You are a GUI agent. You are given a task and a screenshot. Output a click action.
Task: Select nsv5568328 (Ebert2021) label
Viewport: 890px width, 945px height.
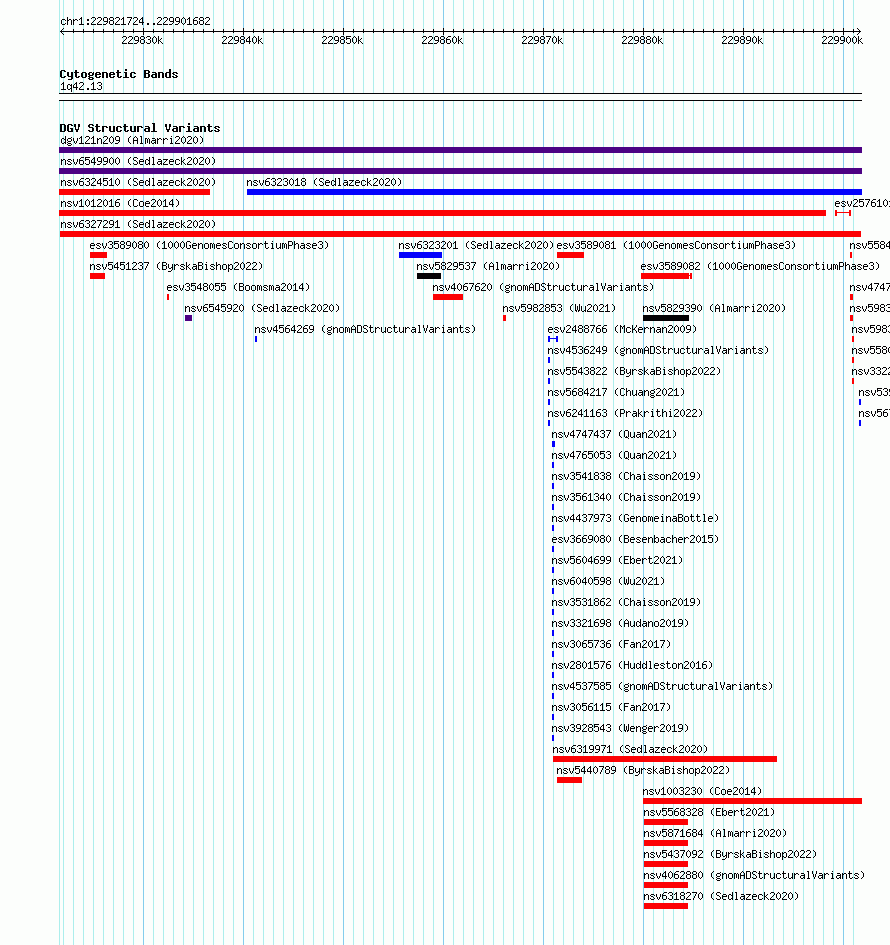[x=709, y=814]
